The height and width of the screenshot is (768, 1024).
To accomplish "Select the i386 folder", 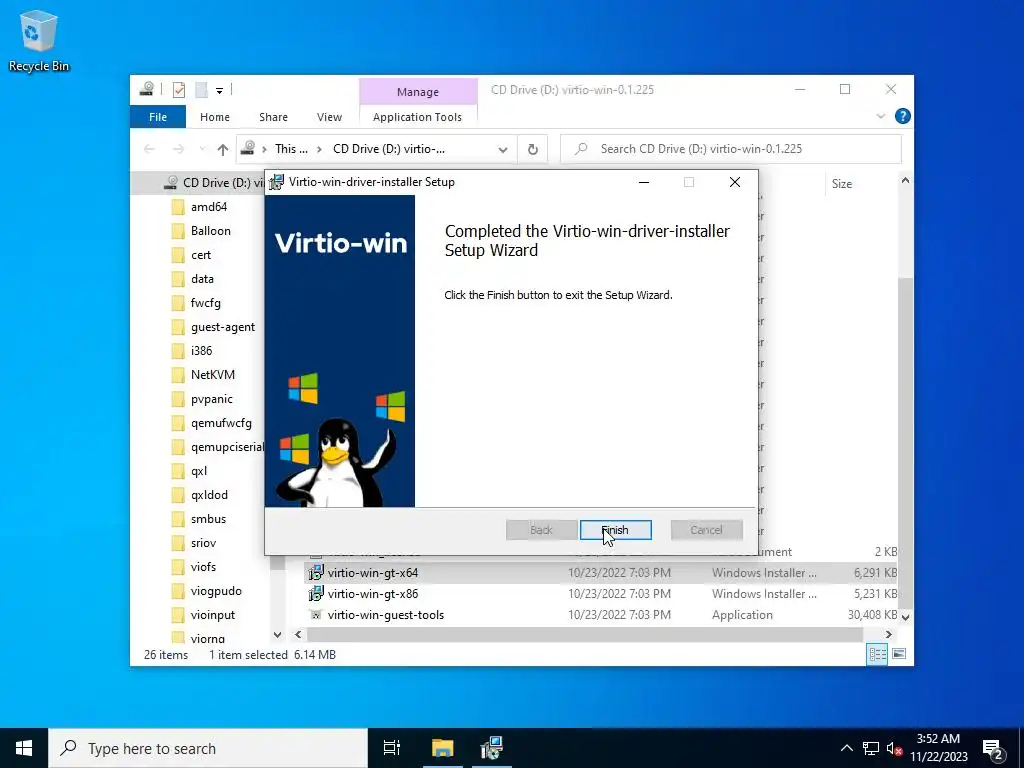I will click(x=201, y=351).
